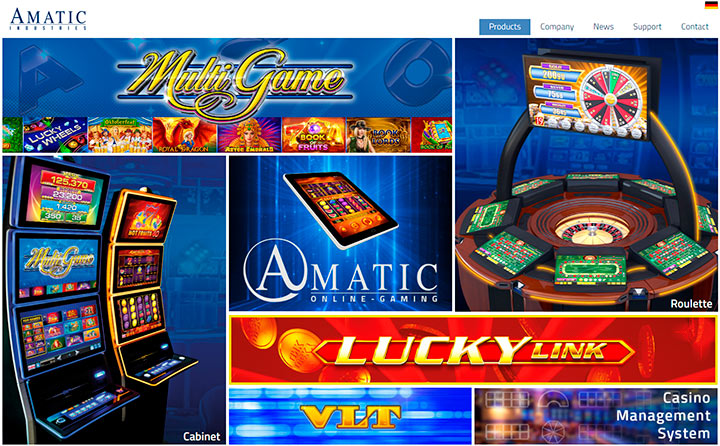This screenshot has width=720, height=446.
Task: Open the Book of Lords thumbnail
Action: click(x=378, y=135)
